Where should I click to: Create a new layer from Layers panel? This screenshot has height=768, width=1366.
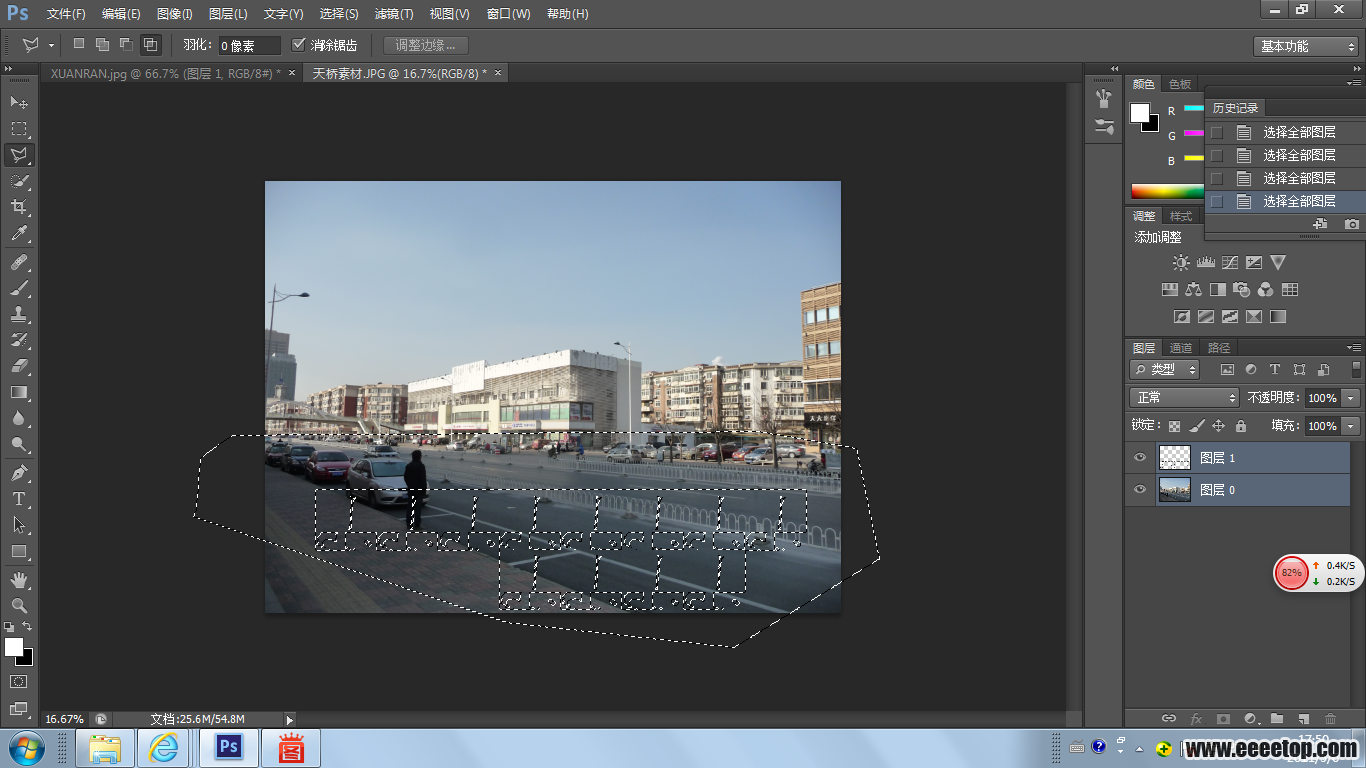pos(1303,718)
